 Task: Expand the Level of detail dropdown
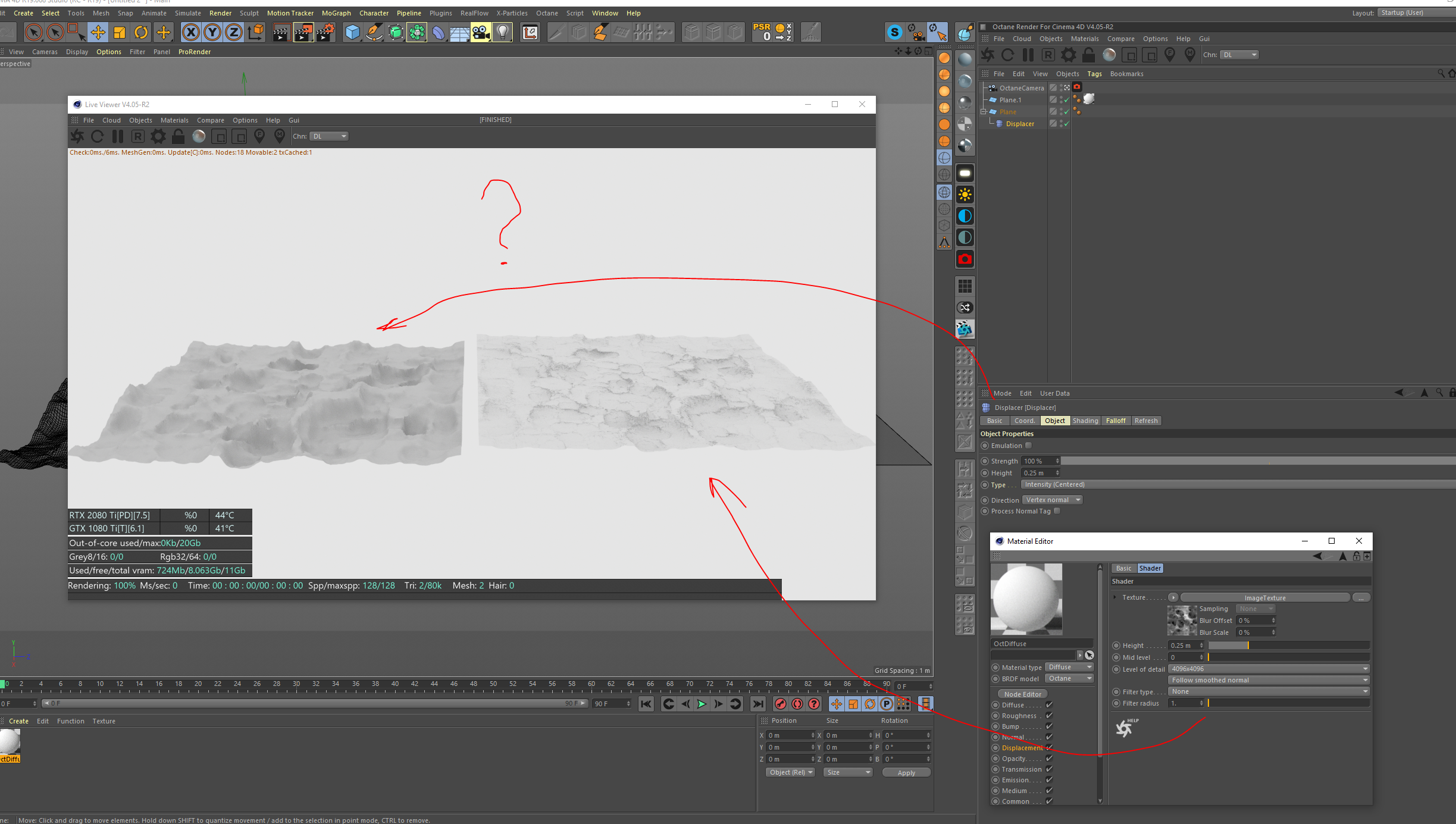point(1269,669)
